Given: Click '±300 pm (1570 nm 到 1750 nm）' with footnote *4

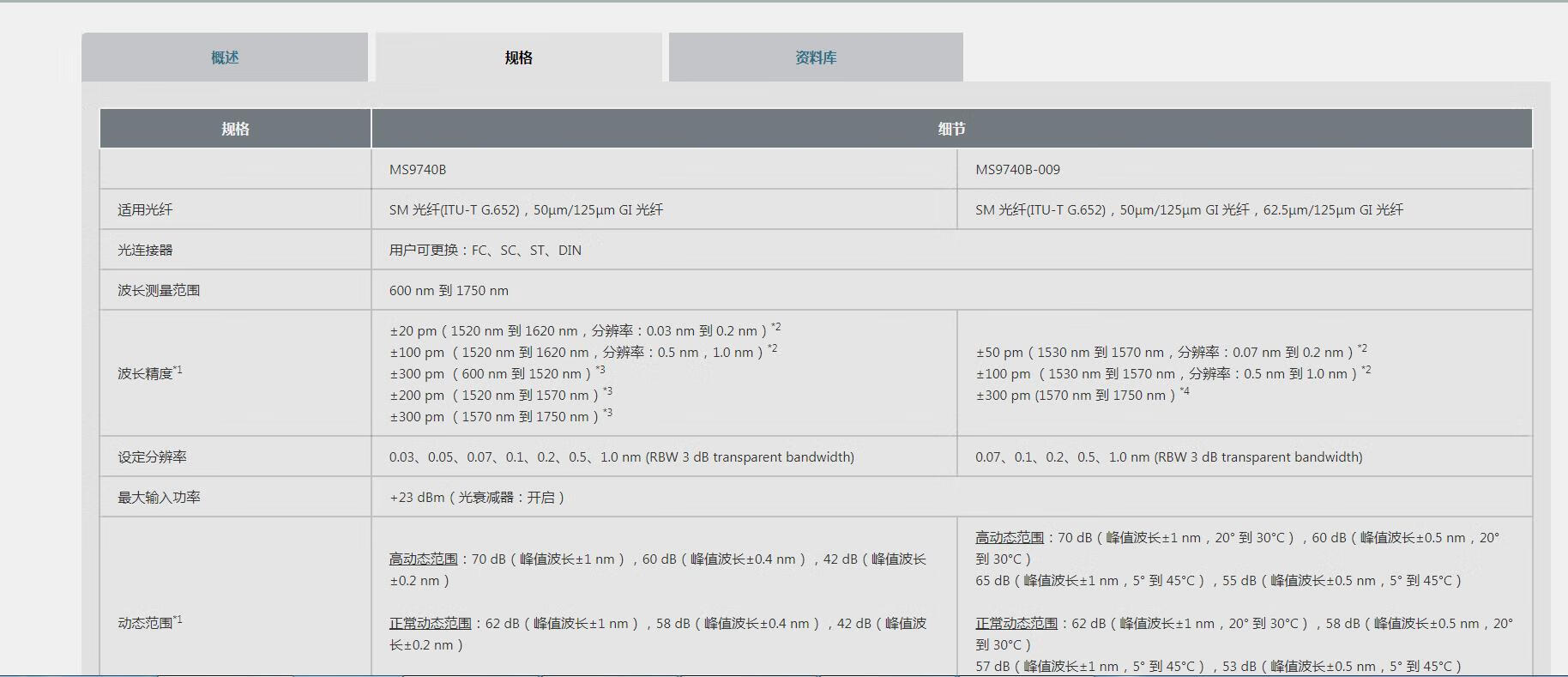Looking at the screenshot, I should (1083, 395).
